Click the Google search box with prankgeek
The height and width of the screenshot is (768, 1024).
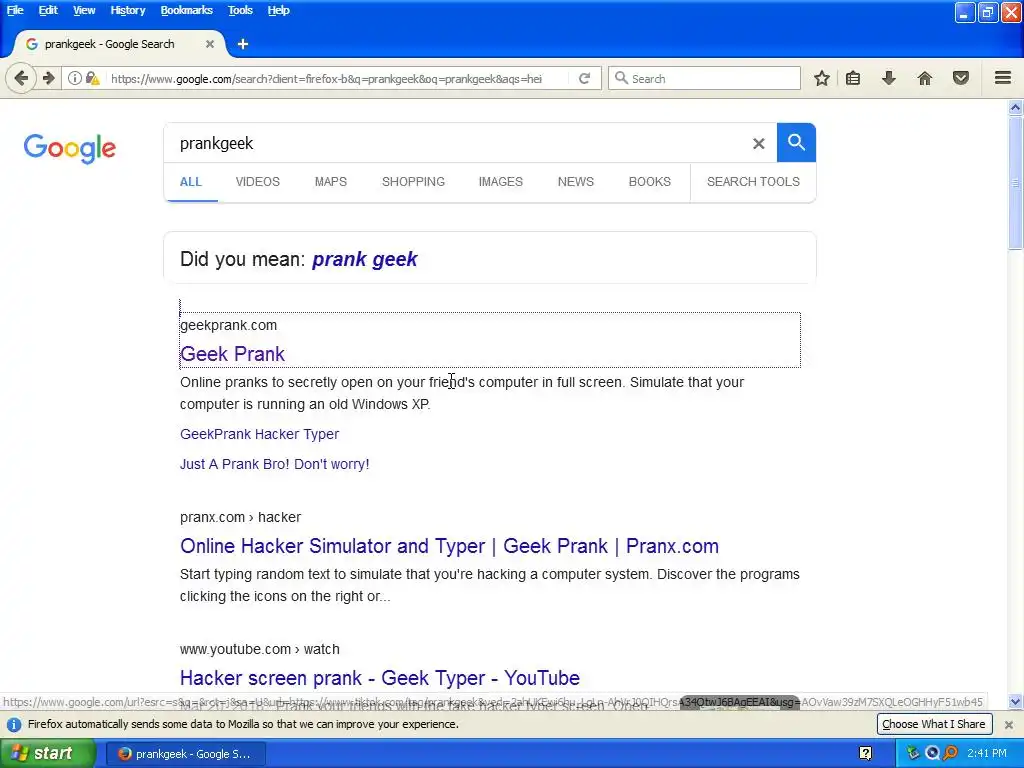(457, 144)
